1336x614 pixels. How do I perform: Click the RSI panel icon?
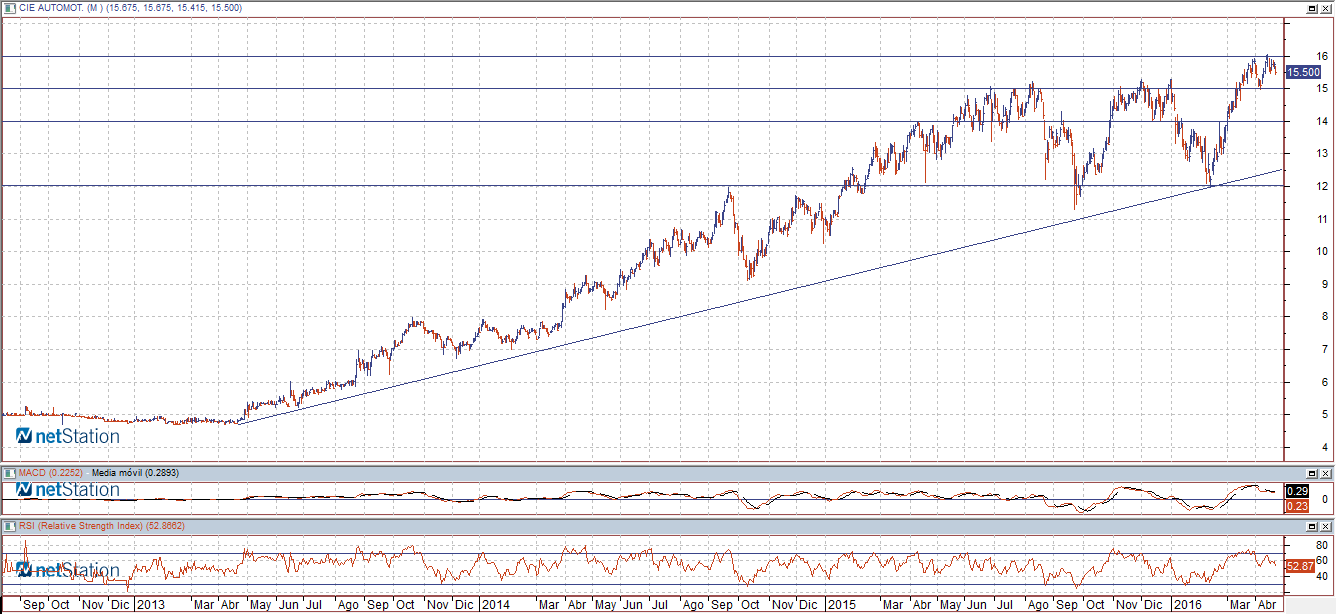[10, 525]
